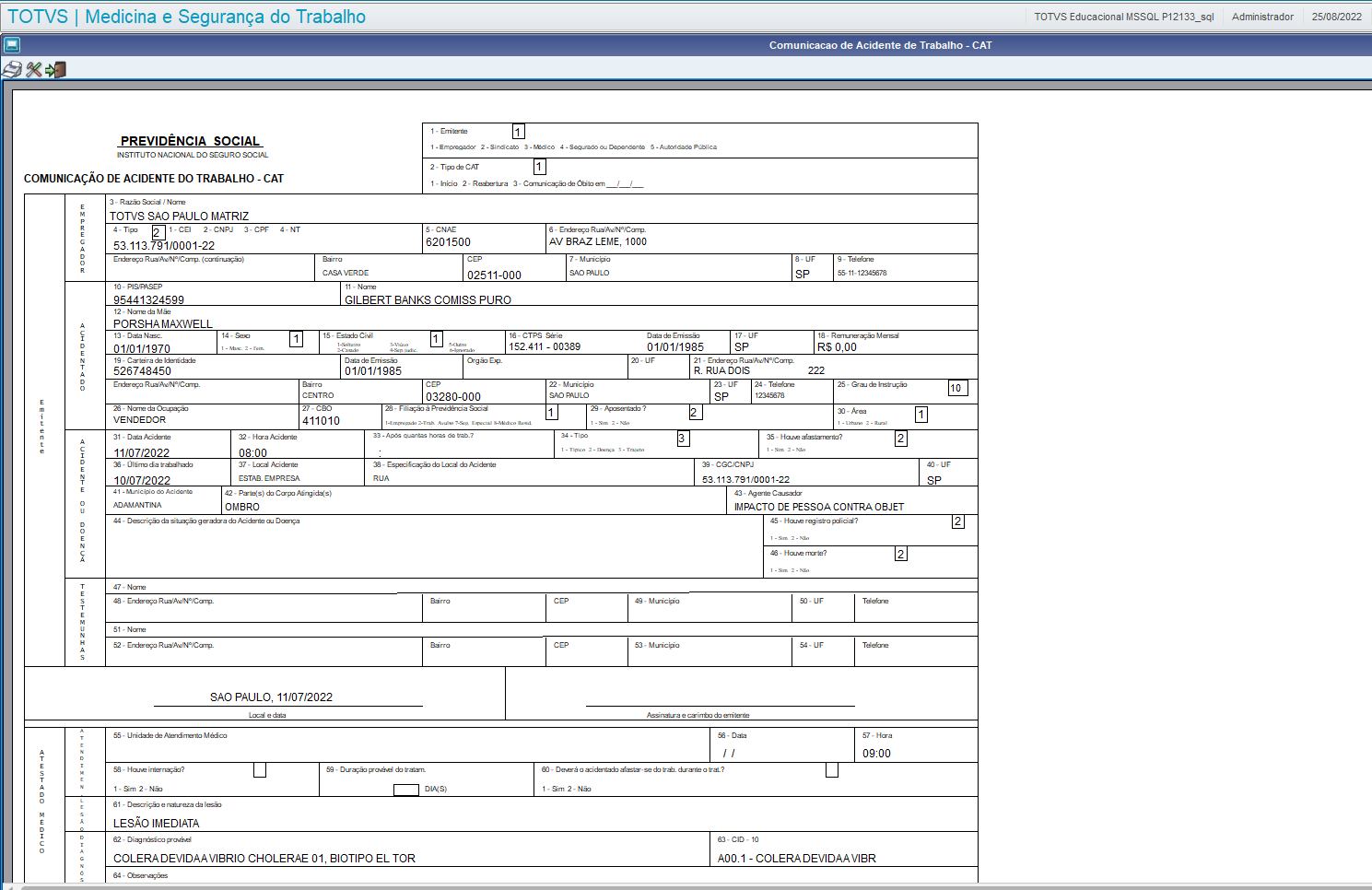
Task: Click the Local e data SAO PAULO, 11/07/2022
Action: click(x=272, y=697)
